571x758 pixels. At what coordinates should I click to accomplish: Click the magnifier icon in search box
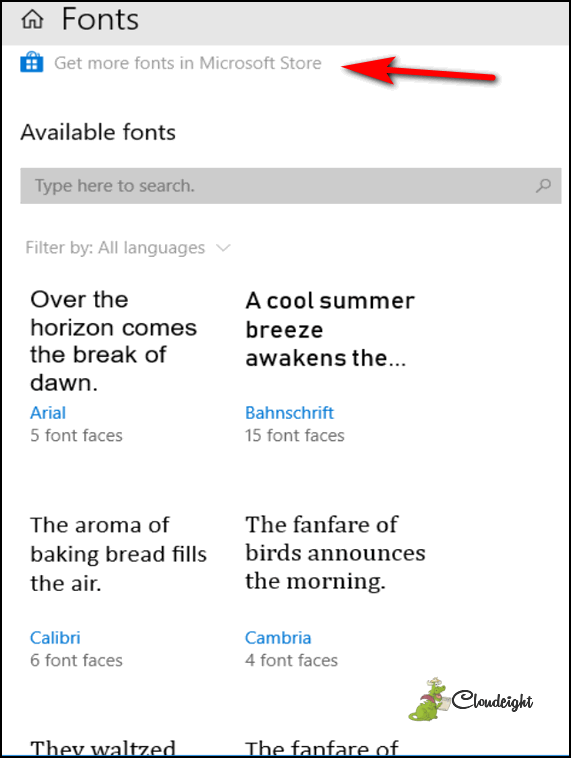click(543, 186)
